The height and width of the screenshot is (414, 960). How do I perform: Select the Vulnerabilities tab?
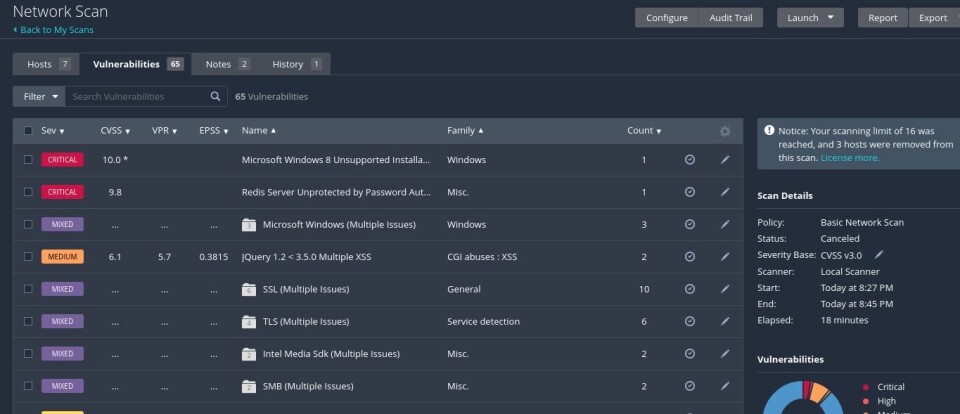coord(138,64)
